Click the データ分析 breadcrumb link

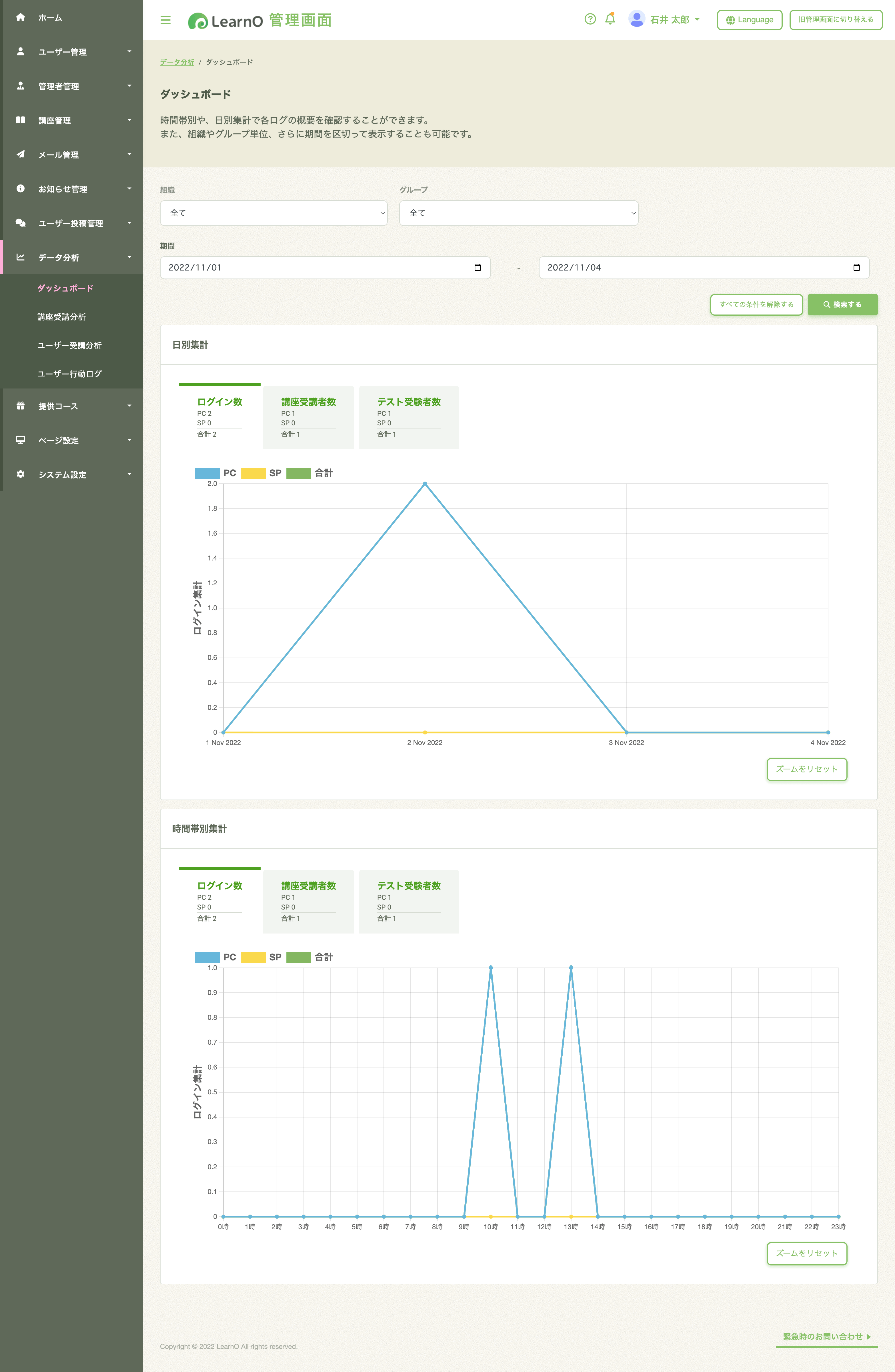(x=177, y=62)
